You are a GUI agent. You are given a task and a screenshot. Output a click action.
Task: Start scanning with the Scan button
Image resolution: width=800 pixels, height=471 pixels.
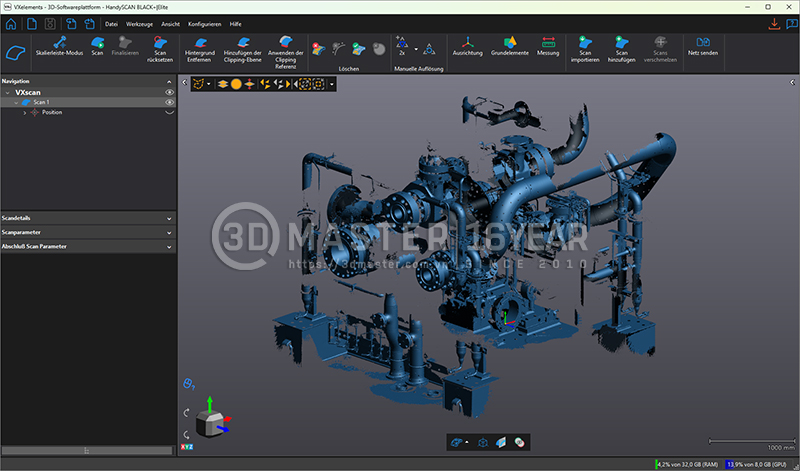(97, 46)
